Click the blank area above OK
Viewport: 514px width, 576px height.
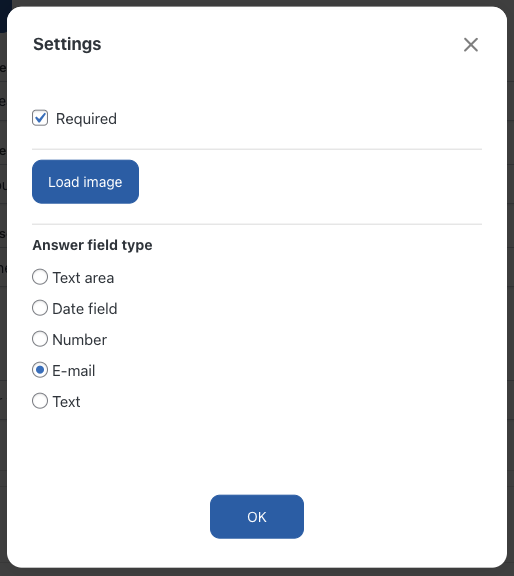coord(257,454)
